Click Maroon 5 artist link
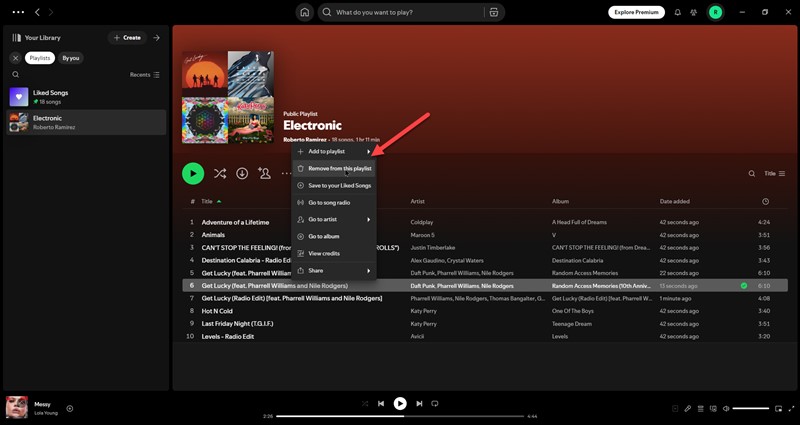Viewport: 800px width, 425px height. pos(422,235)
